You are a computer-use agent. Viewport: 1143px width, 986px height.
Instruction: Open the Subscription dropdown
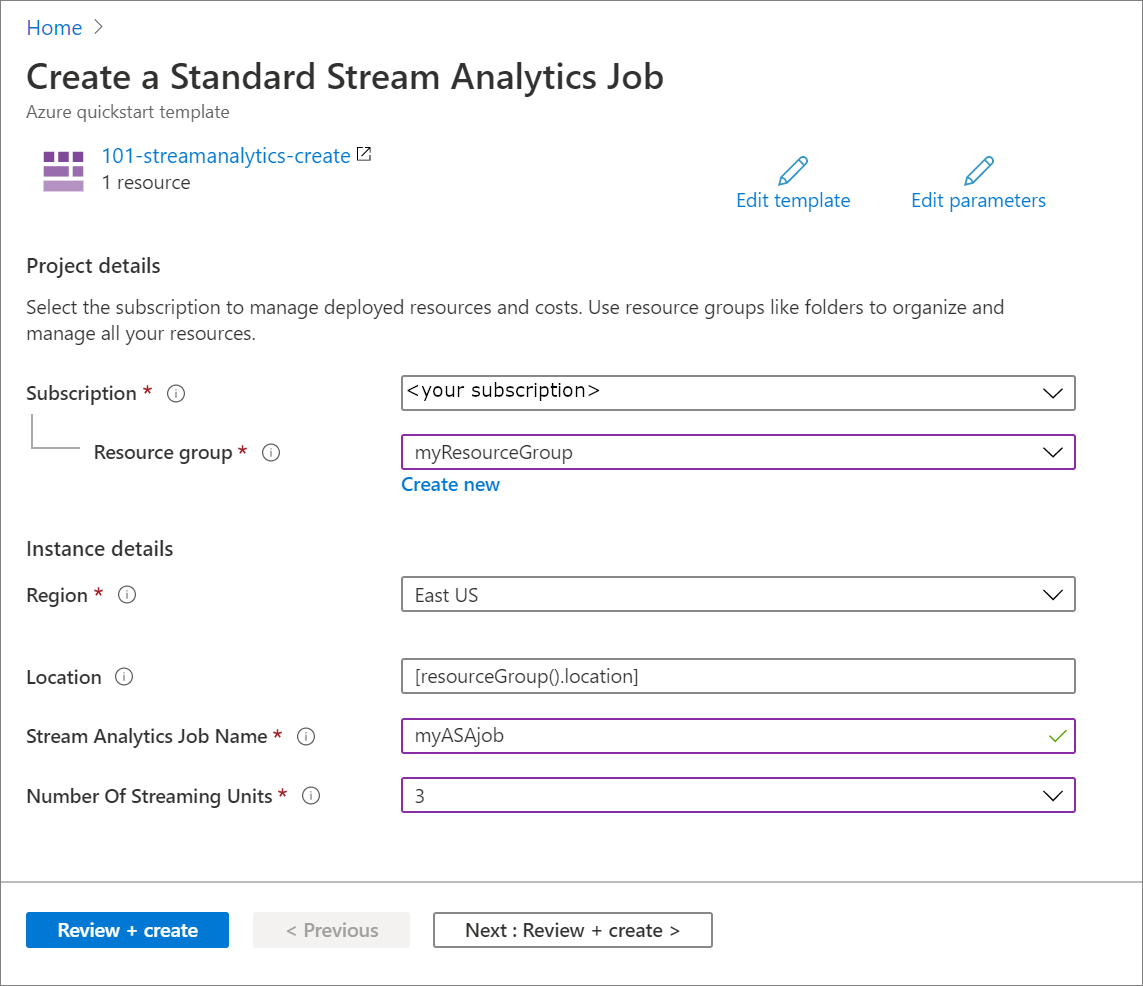pos(1052,393)
